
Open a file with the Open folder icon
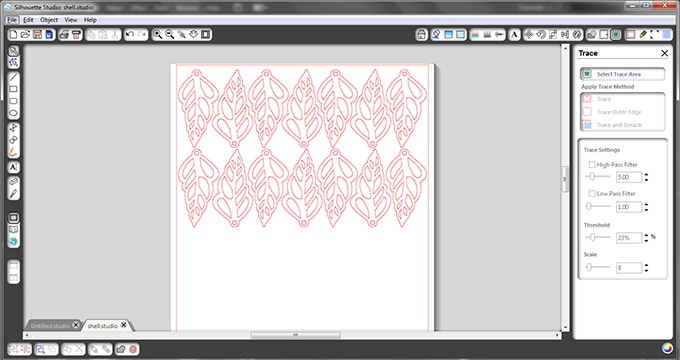pos(25,34)
